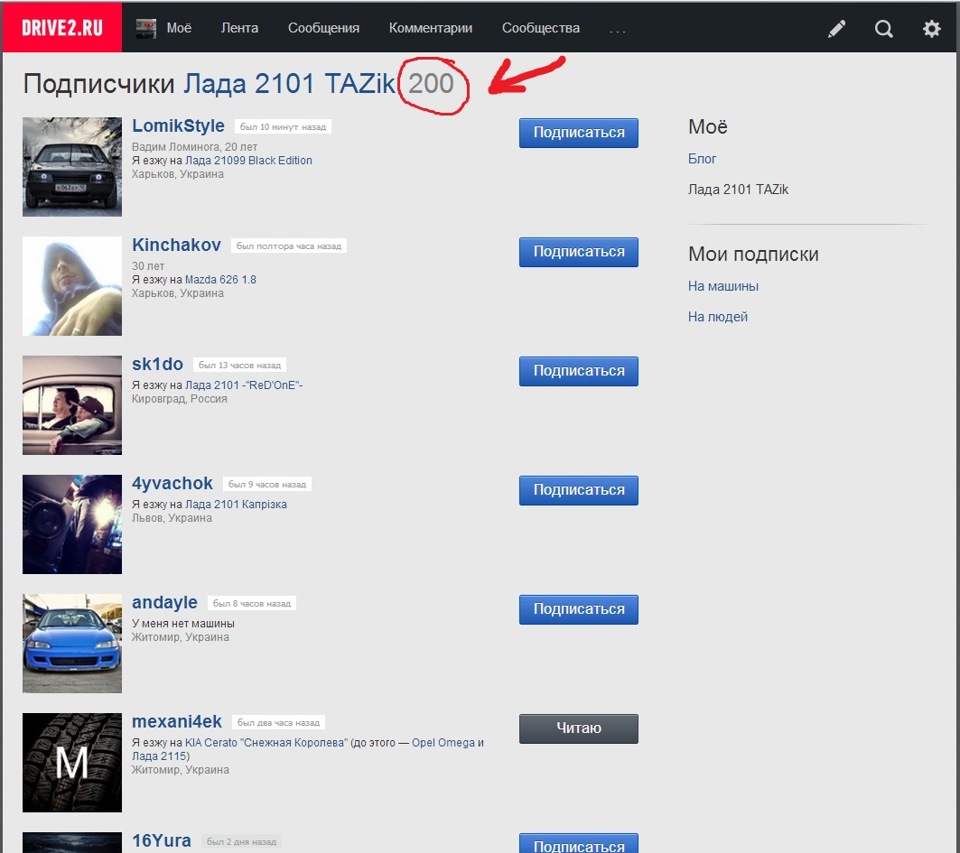Click the 'был 10 минут назад' status label
The width and height of the screenshot is (960, 853).
tap(283, 127)
